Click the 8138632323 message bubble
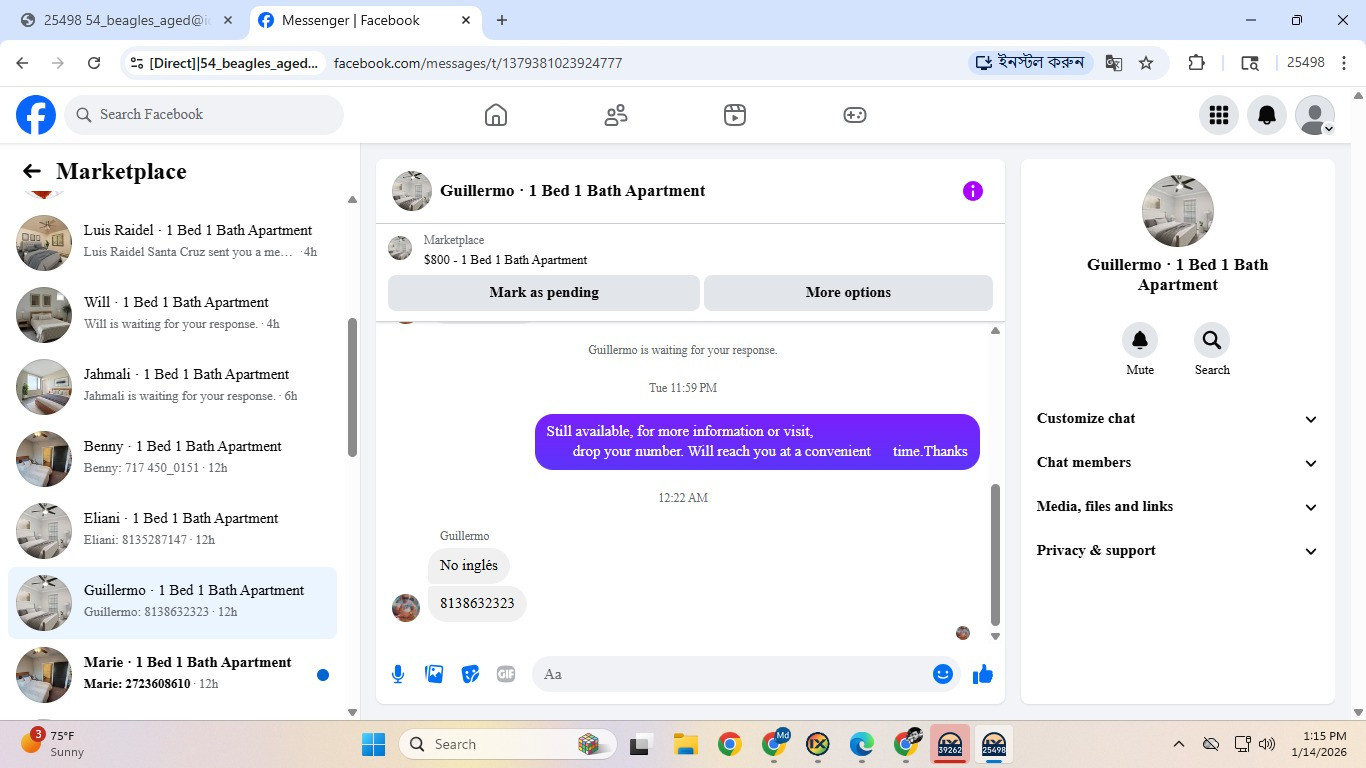The width and height of the screenshot is (1366, 768). pos(477,604)
